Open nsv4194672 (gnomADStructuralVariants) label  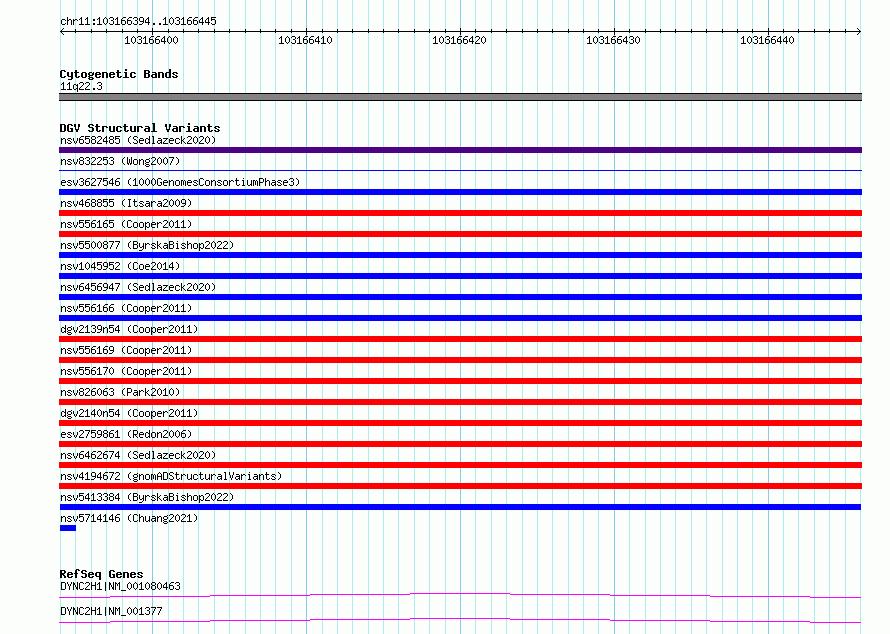pos(171,476)
